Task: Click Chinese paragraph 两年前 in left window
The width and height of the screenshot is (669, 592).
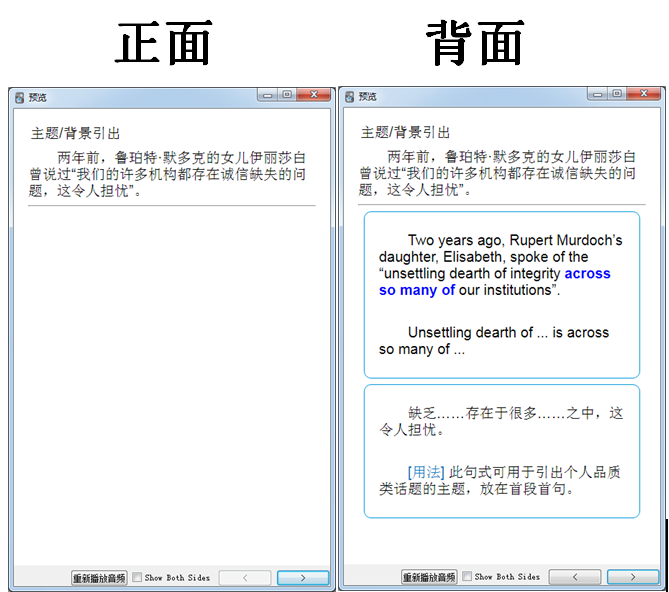Action: point(167,174)
